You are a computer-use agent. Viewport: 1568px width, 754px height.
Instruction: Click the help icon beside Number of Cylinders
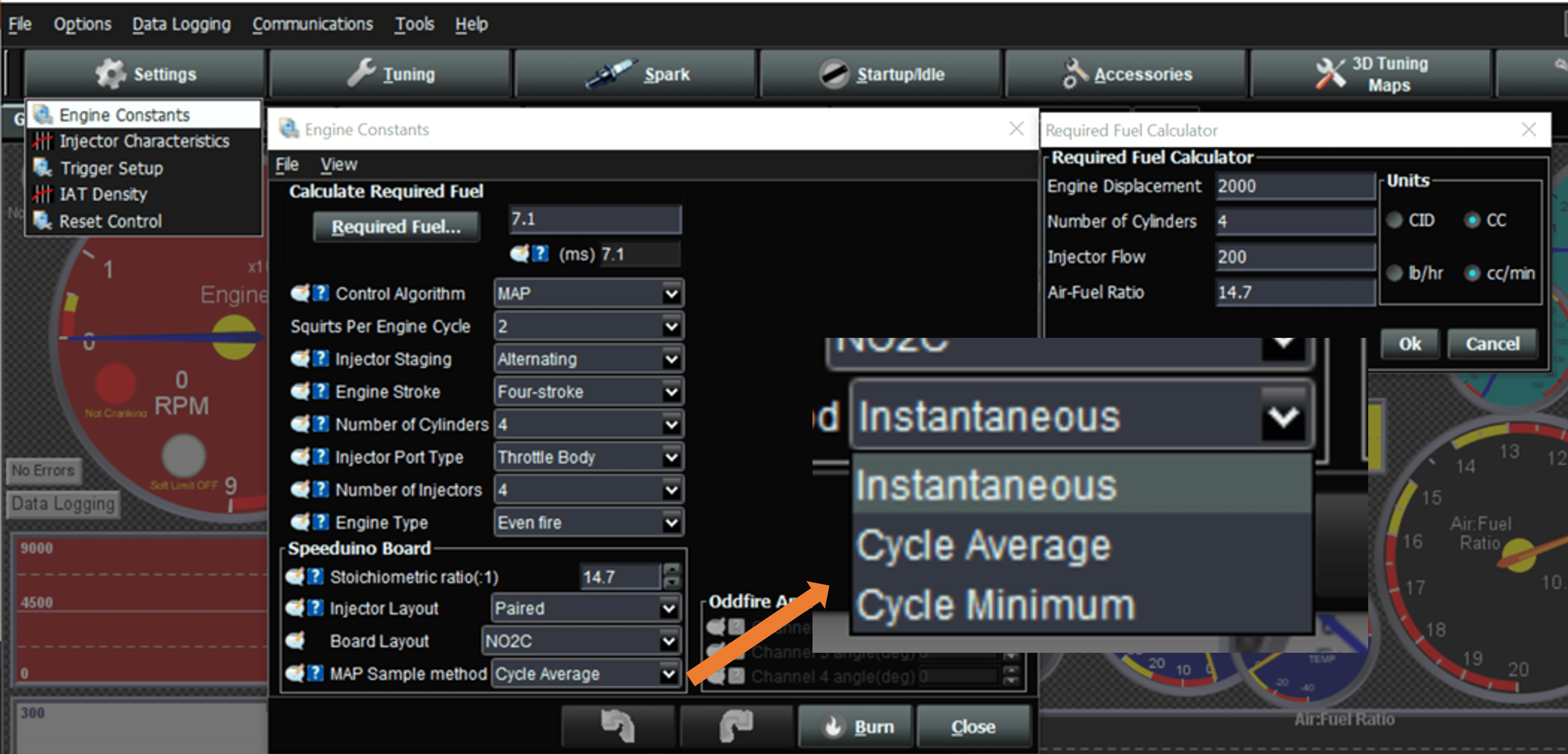coord(321,424)
